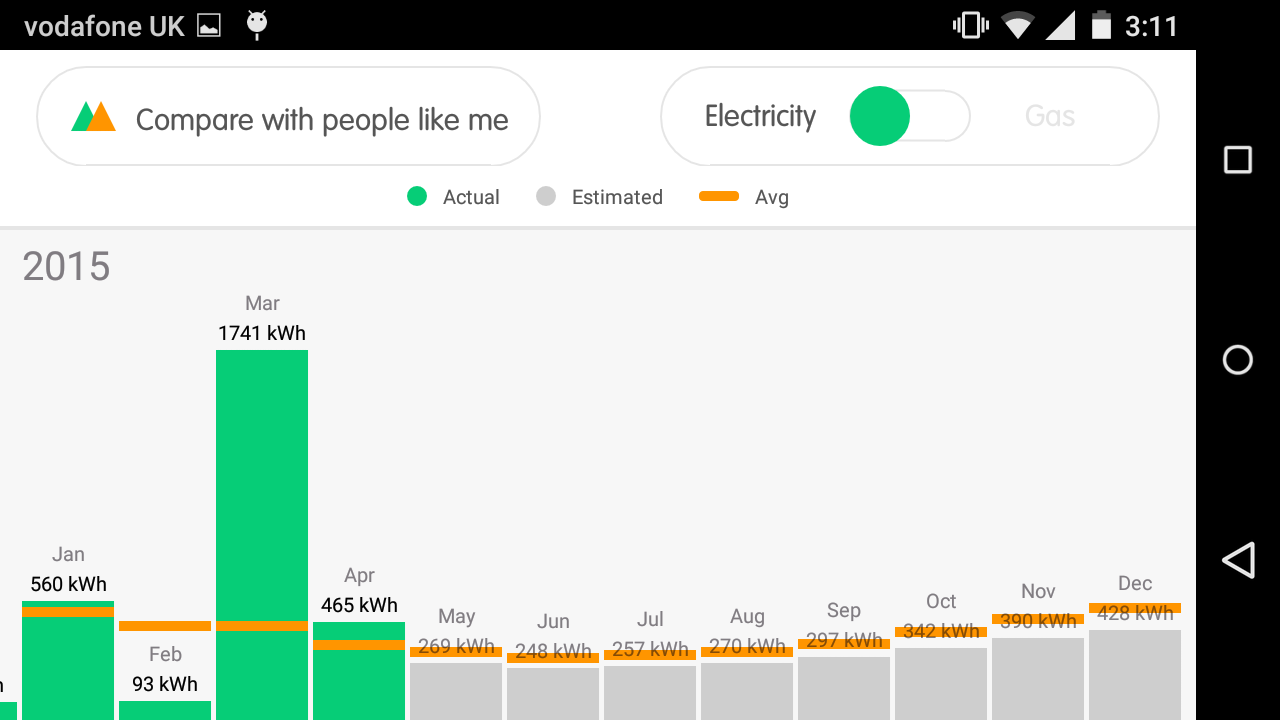The image size is (1280, 720).
Task: Tap the February 93 kWh bar
Action: pos(165,709)
